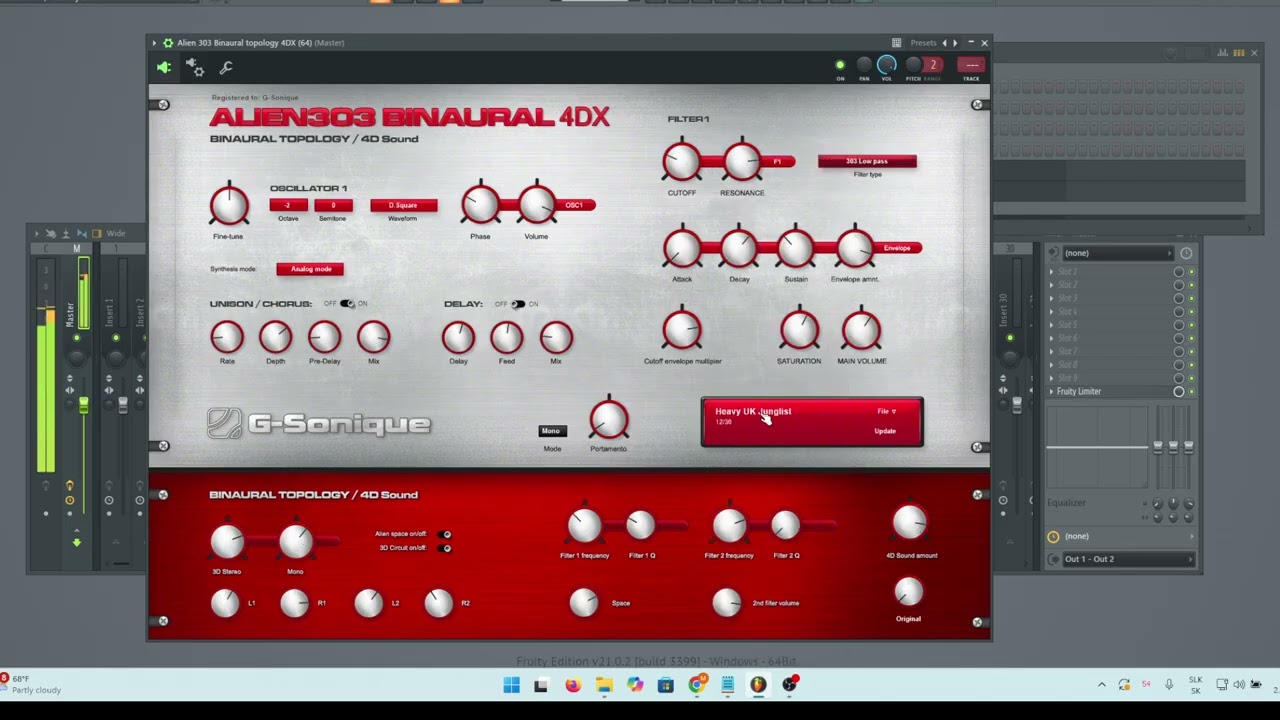Toggle Analog mode synthesis button
This screenshot has width=1280, height=720.
[311, 269]
